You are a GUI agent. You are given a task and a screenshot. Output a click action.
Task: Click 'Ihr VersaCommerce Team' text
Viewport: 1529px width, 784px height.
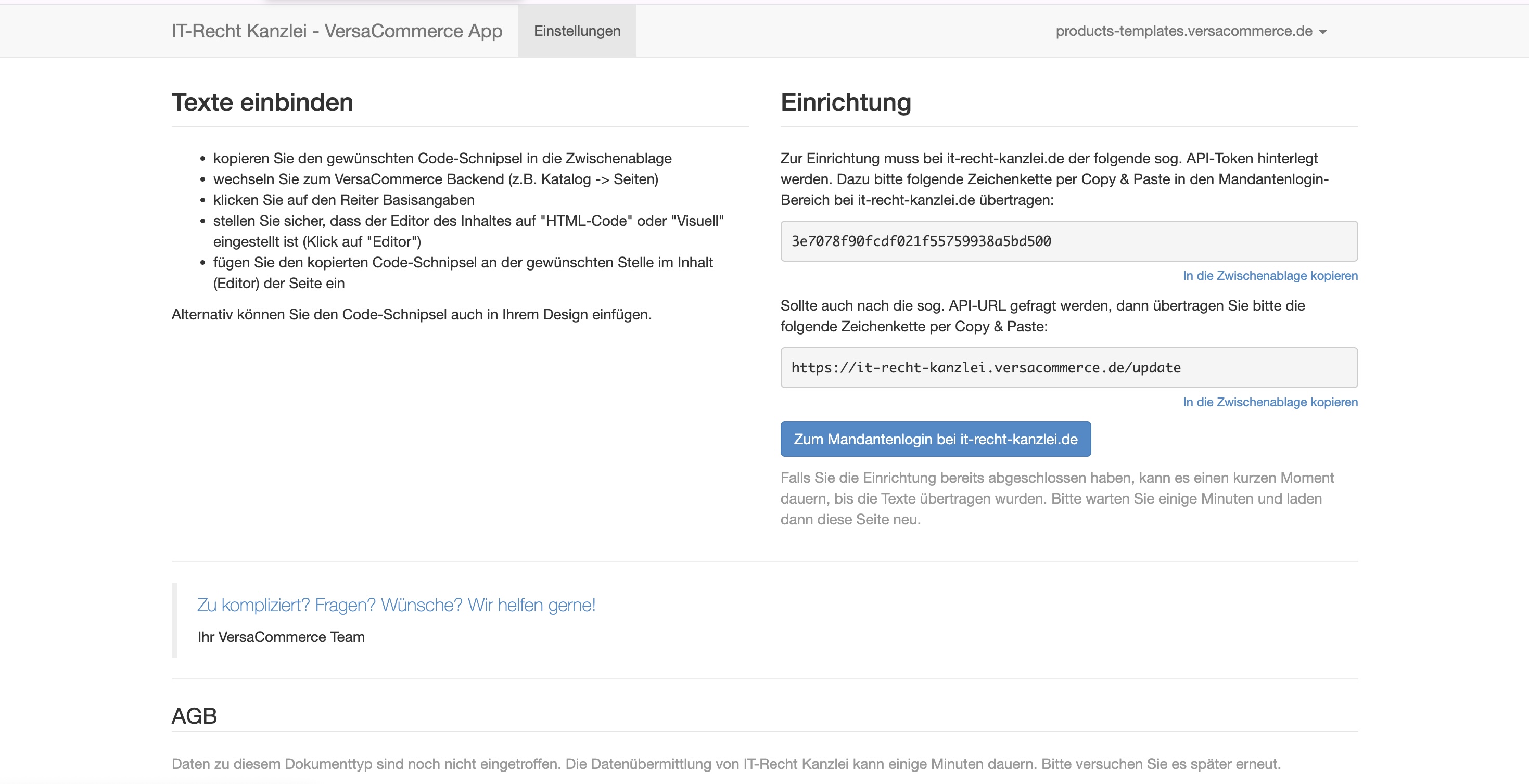(x=281, y=637)
